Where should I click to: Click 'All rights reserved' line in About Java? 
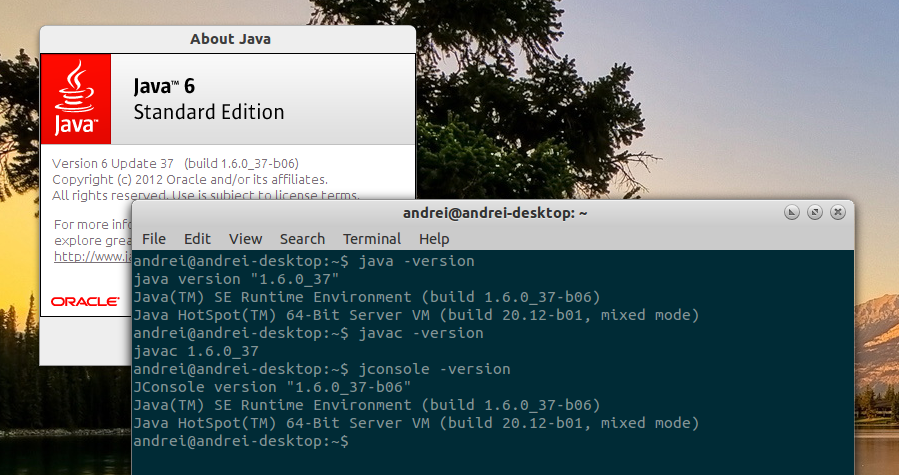206,195
